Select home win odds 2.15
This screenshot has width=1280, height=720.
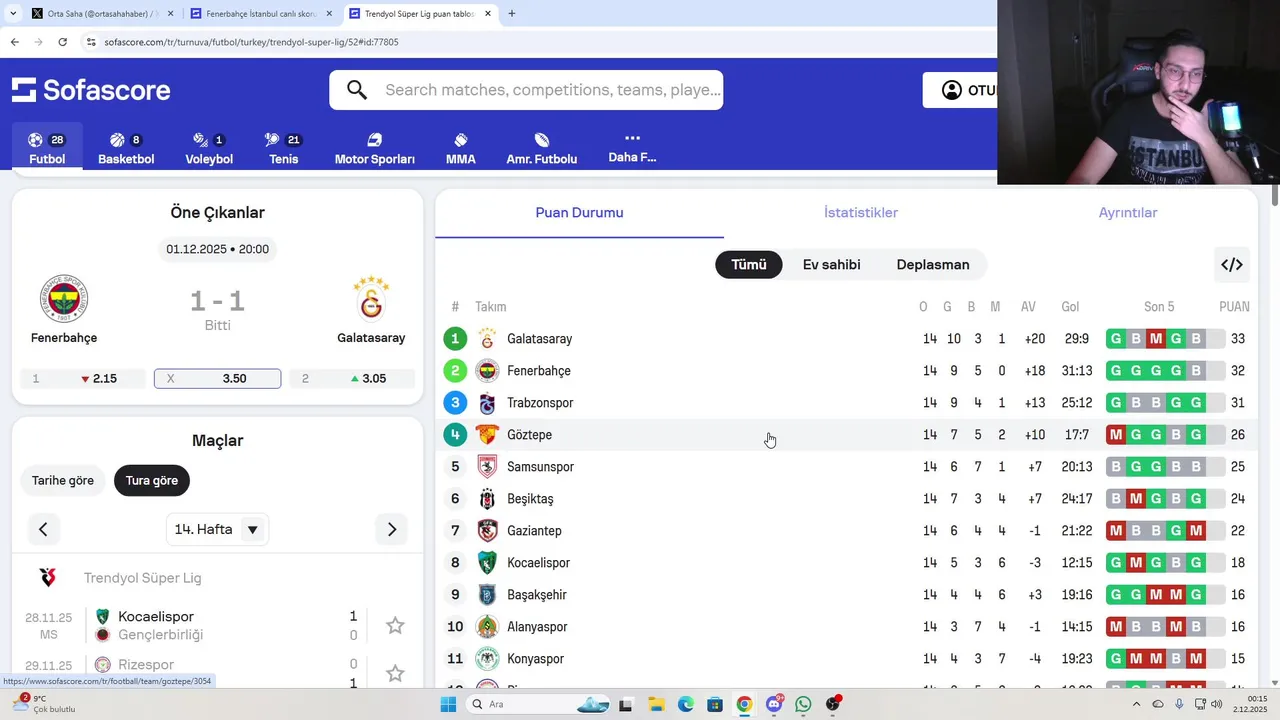coord(82,378)
